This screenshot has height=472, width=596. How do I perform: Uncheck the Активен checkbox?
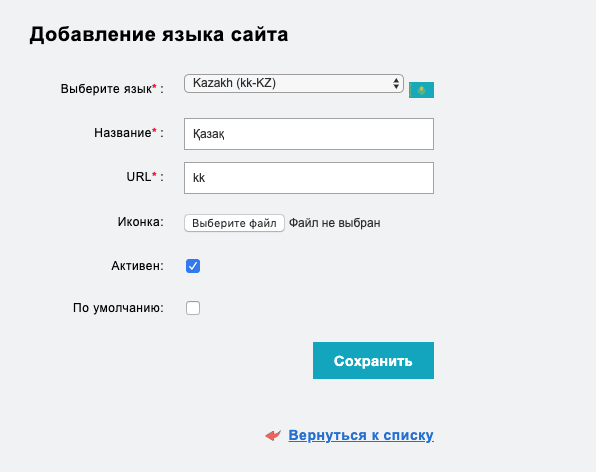click(x=193, y=266)
